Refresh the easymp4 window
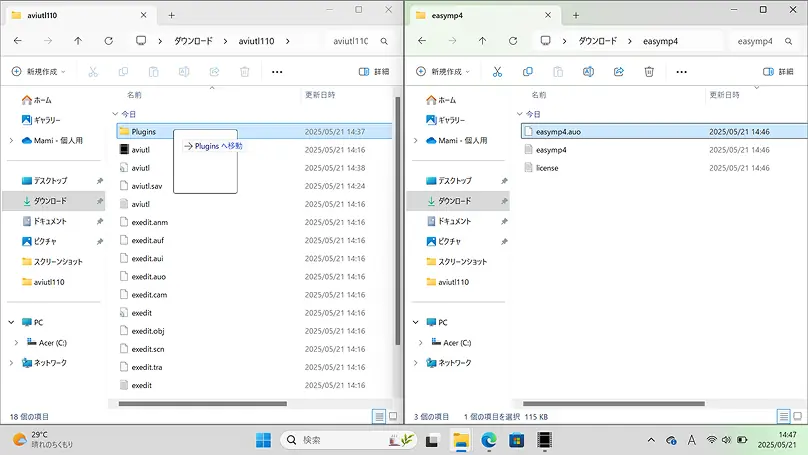The height and width of the screenshot is (455, 808). [x=513, y=41]
